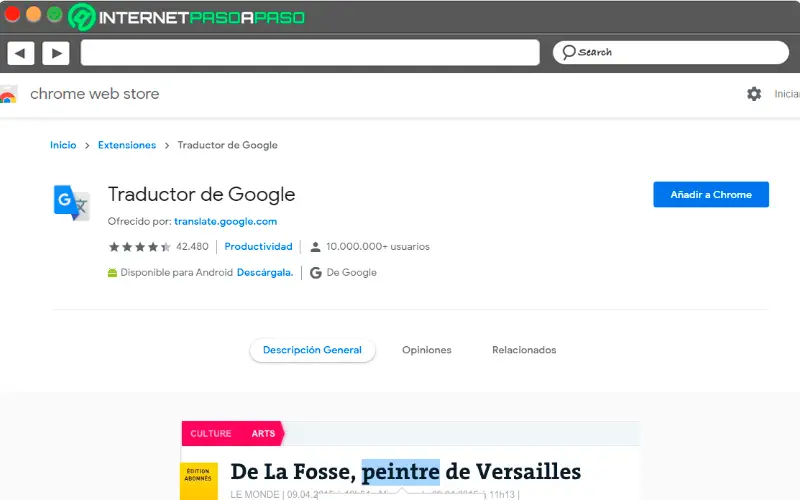This screenshot has width=800, height=500.
Task: Switch to the 'Opiniones' tab
Action: coord(427,350)
